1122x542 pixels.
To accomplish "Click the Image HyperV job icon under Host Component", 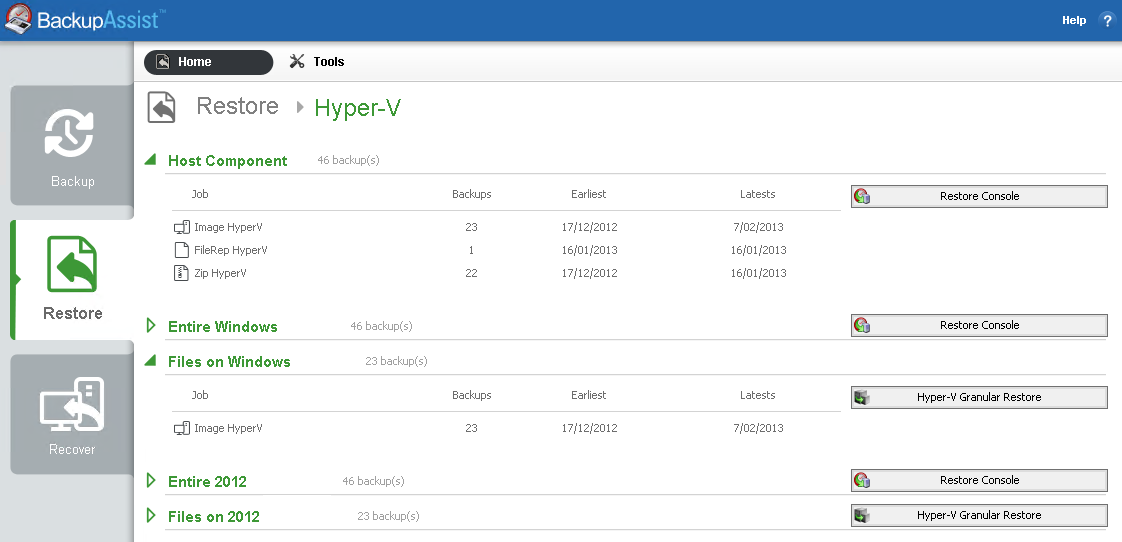I will (x=182, y=228).
